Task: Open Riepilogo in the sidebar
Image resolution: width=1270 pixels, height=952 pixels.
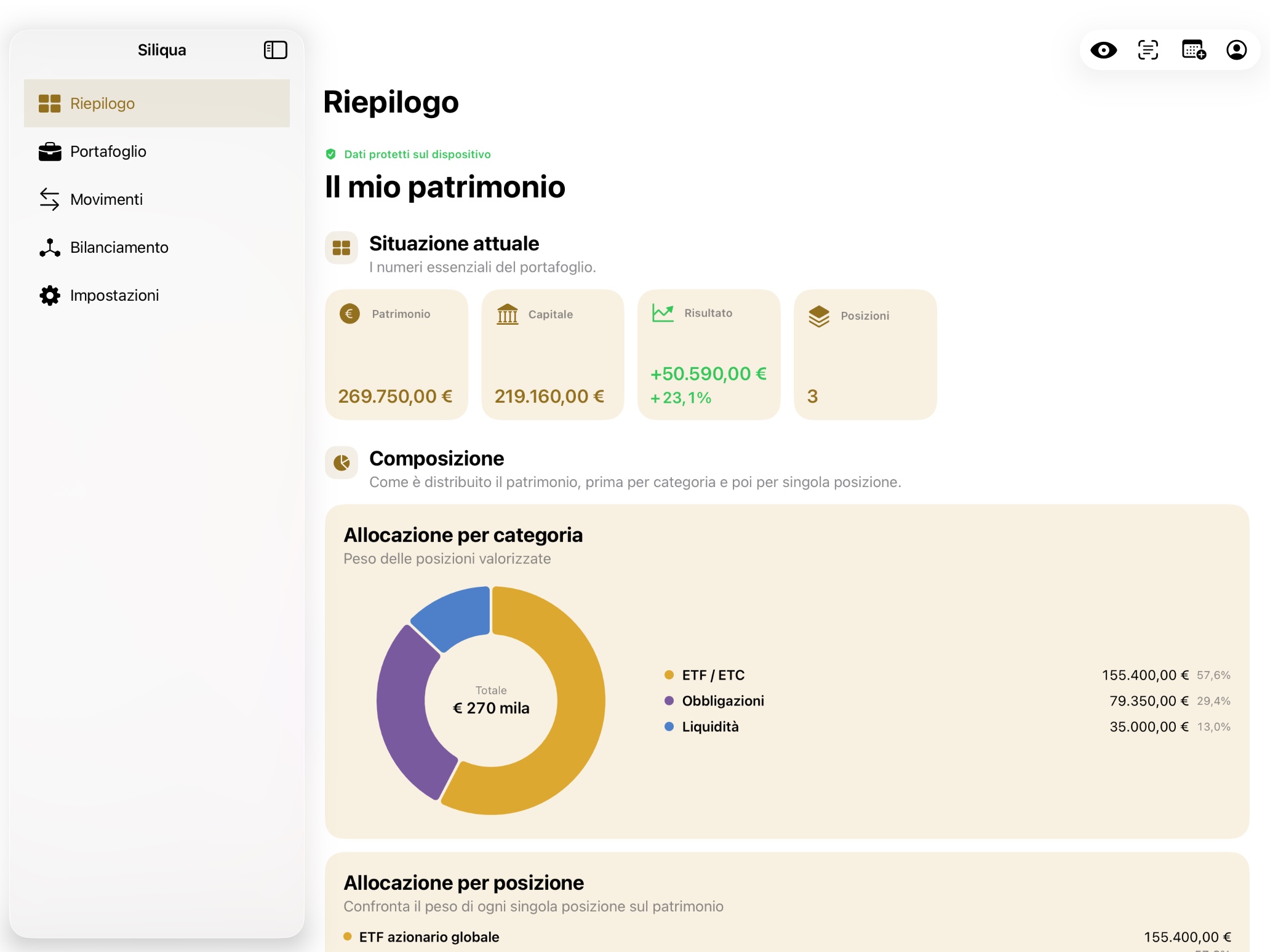Action: tap(157, 103)
